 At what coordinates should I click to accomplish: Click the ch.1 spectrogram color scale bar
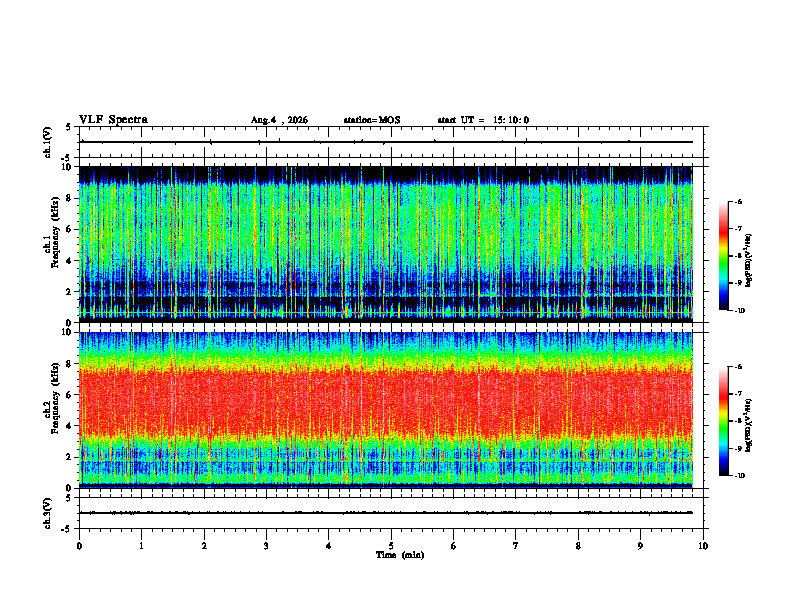tap(723, 256)
